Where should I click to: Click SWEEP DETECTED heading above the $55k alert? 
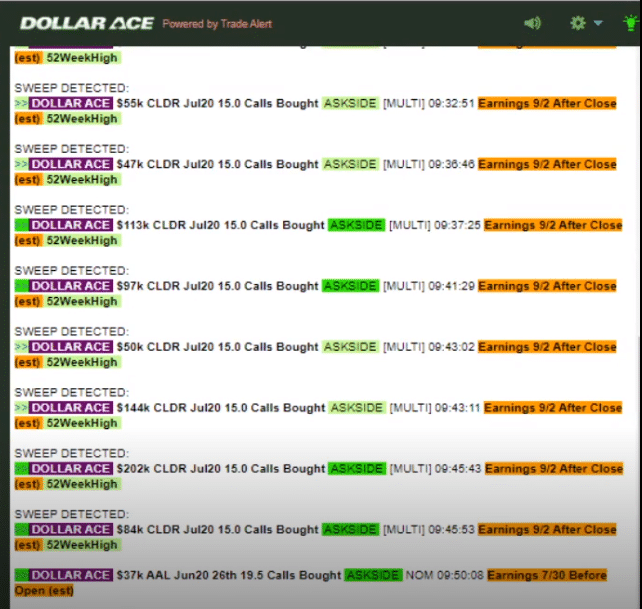tap(72, 88)
